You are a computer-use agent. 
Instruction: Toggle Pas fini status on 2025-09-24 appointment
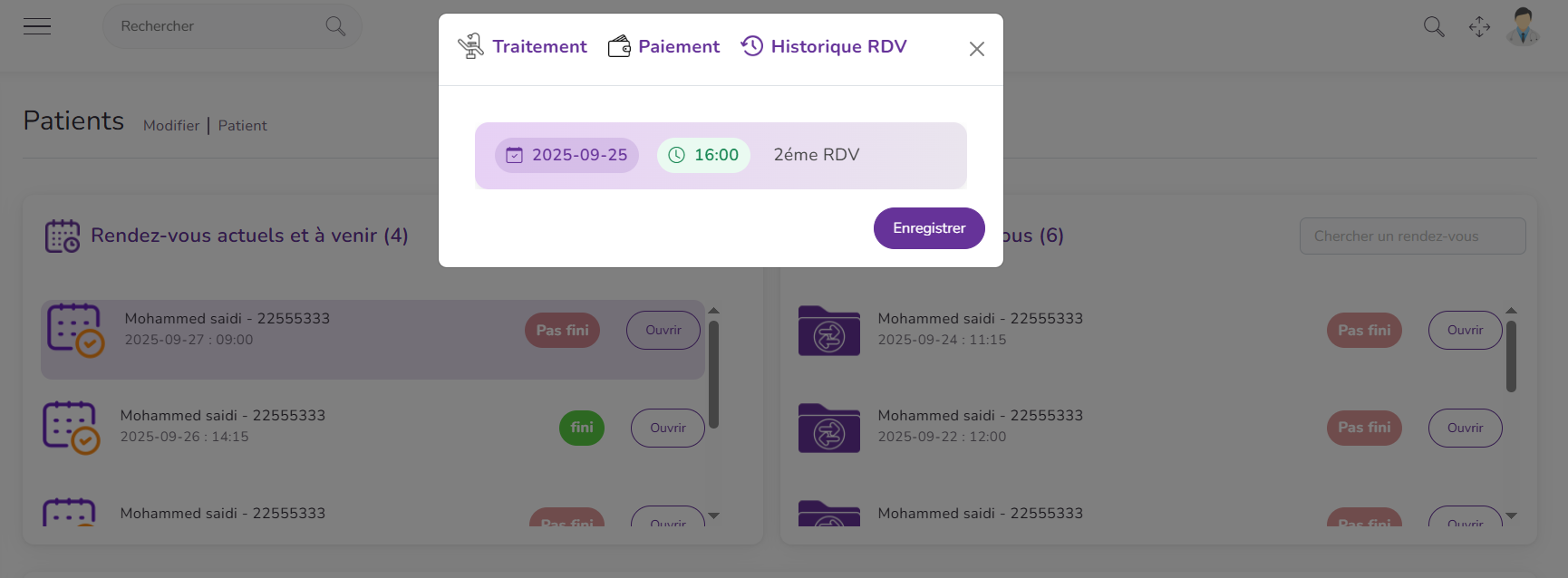pos(1364,331)
